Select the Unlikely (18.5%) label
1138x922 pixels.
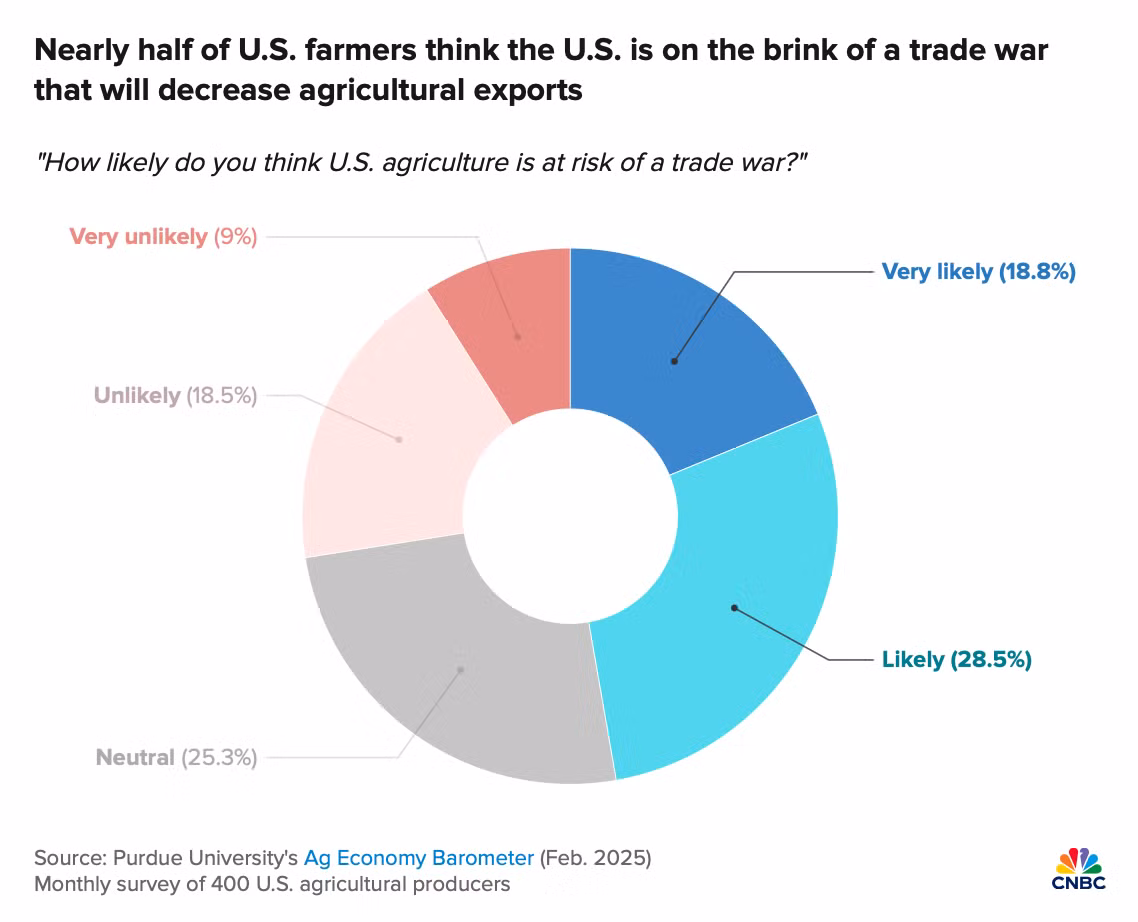coord(175,395)
